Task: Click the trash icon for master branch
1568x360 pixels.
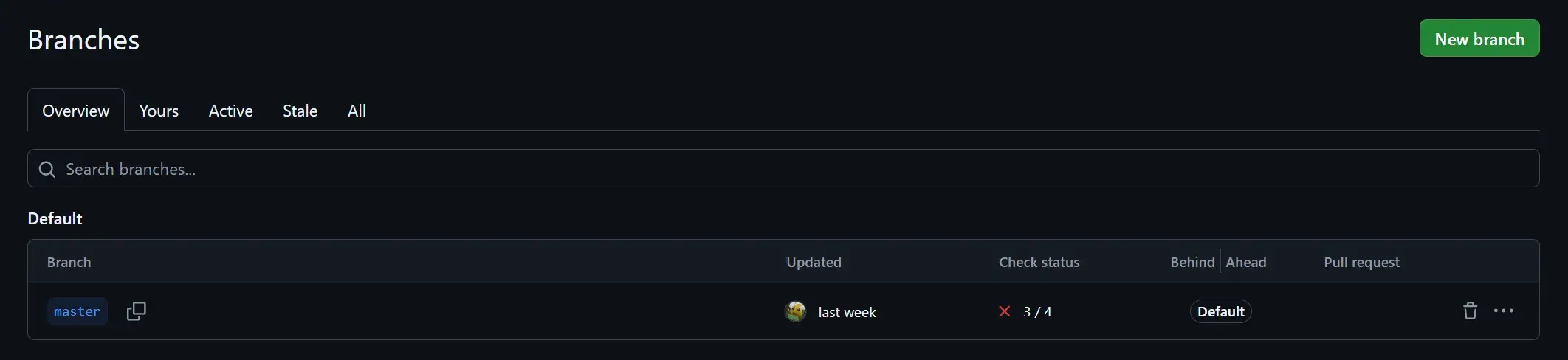Action: point(1470,311)
